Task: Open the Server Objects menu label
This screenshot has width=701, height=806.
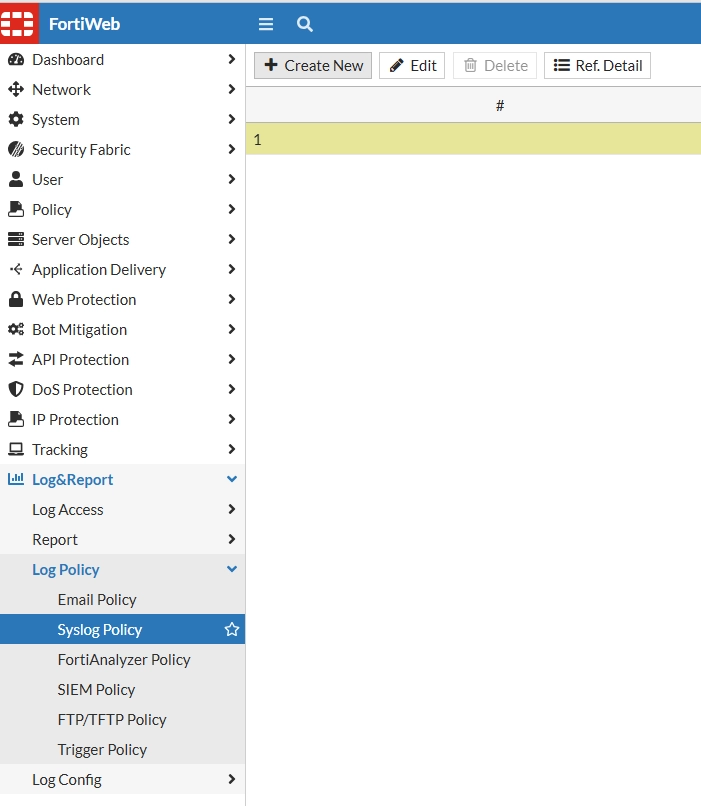Action: [x=80, y=240]
